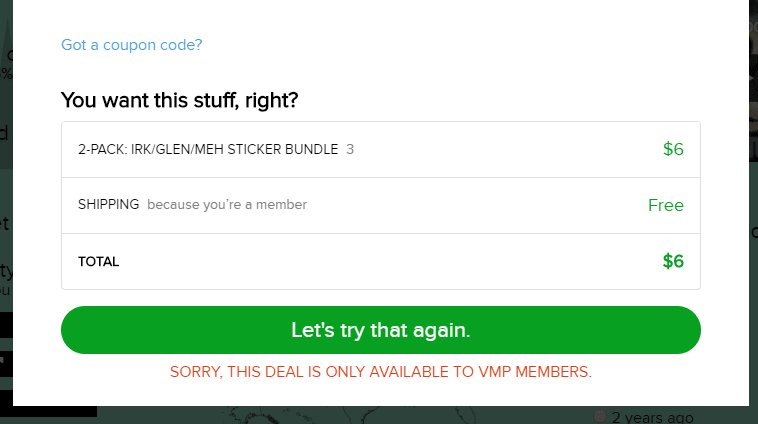Screen dimensions: 758x424
Task: Click the black bar at the lower-left edge
Action: click(48, 408)
